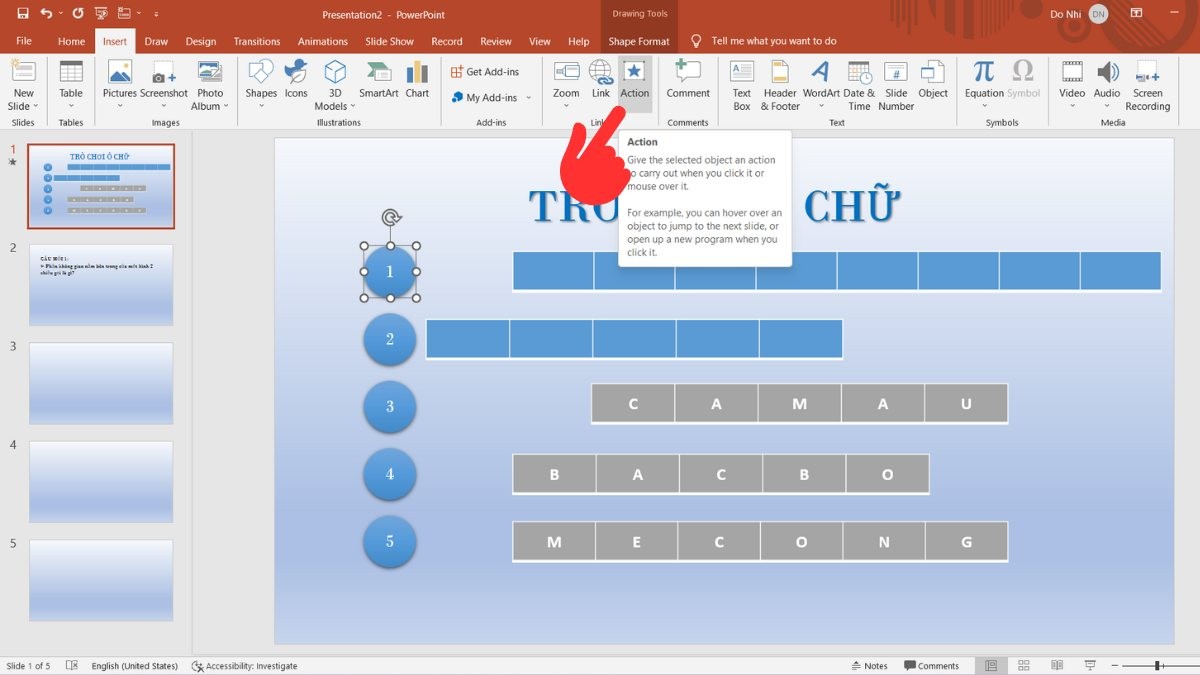The image size is (1200, 675).
Task: Expand the Shapes dropdown arrow
Action: coord(261,106)
